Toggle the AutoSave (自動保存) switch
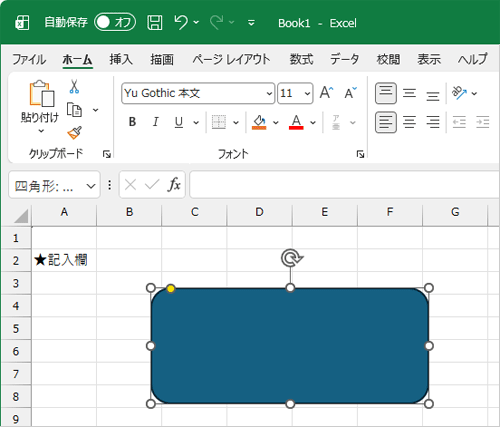Screen dimensions: 500x427 (x=115, y=22)
